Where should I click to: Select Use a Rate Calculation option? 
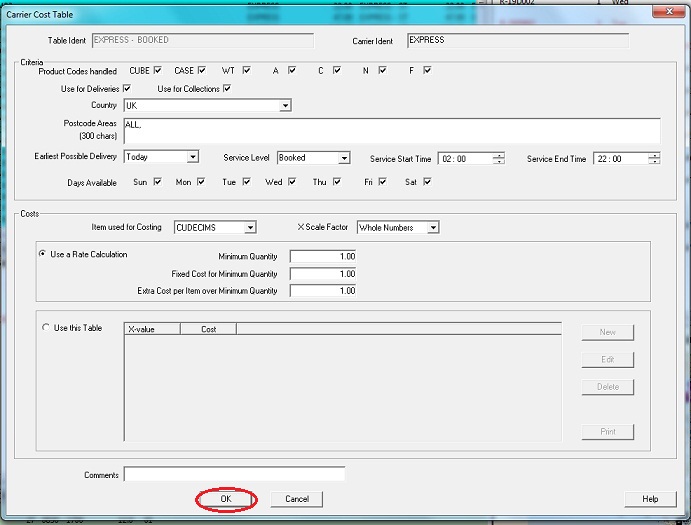coord(43,255)
